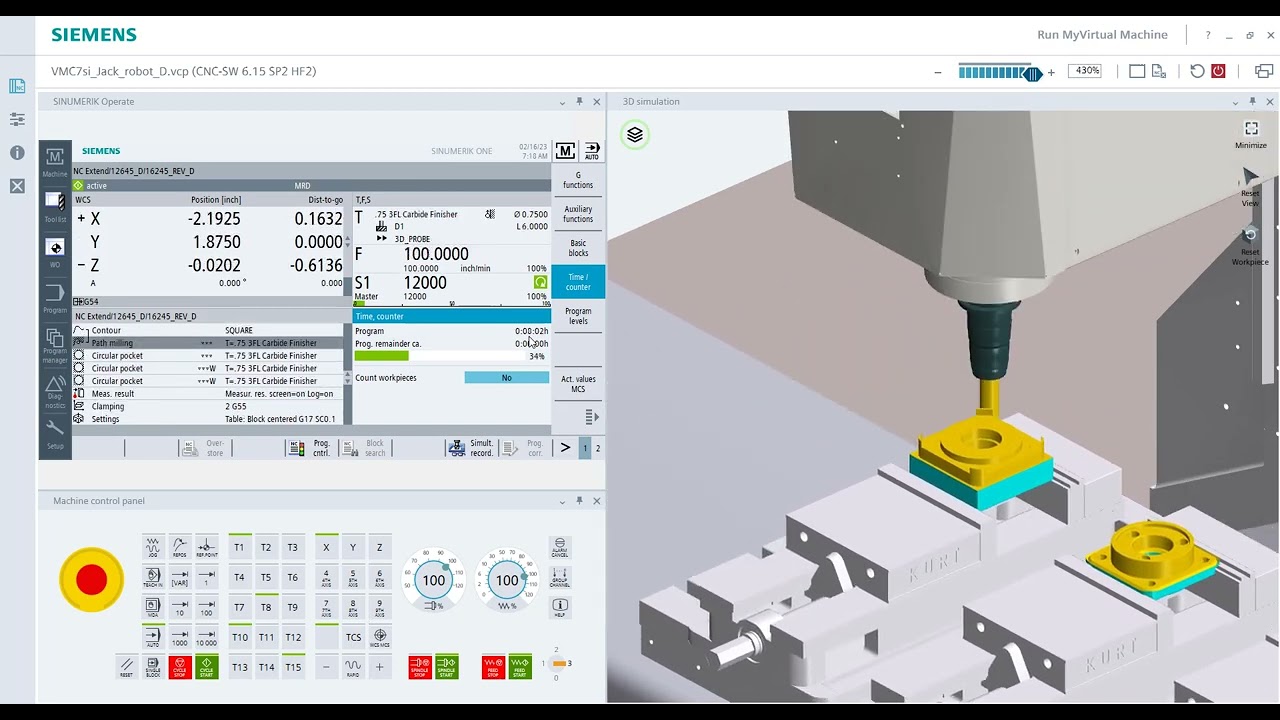Toggle the T8 customer key
The height and width of the screenshot is (720, 1280).
coord(266,607)
